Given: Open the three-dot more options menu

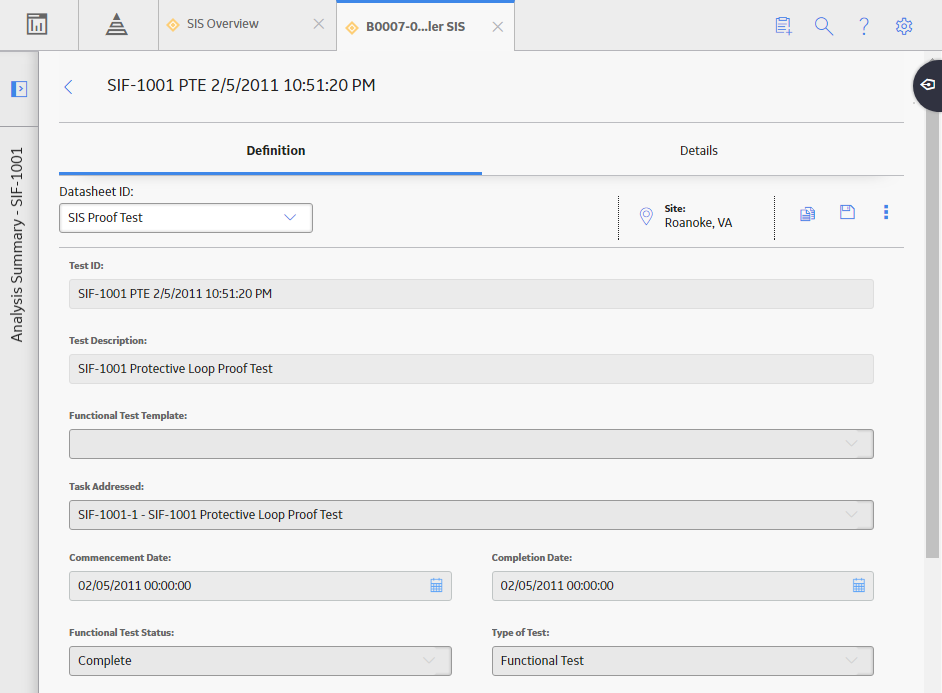Looking at the screenshot, I should coord(886,212).
